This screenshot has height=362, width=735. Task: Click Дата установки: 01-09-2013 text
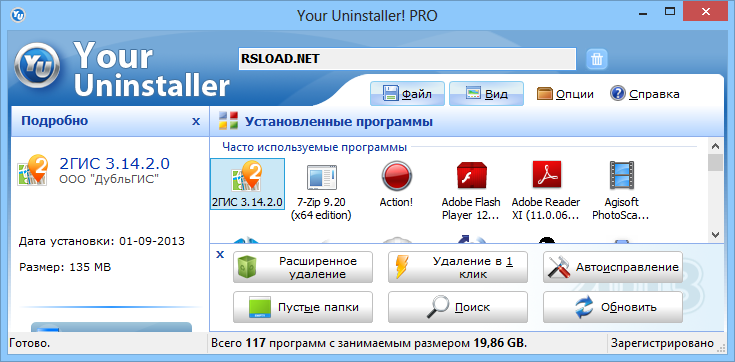point(102,241)
